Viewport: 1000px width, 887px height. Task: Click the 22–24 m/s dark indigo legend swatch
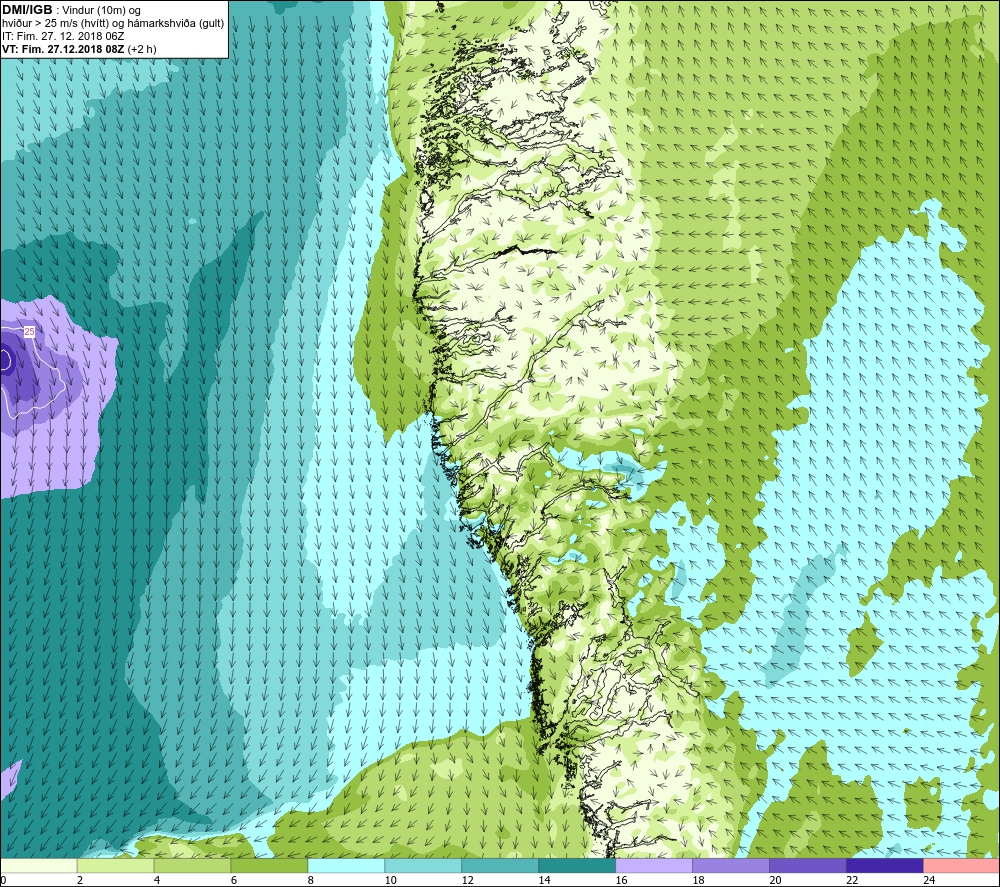click(885, 865)
